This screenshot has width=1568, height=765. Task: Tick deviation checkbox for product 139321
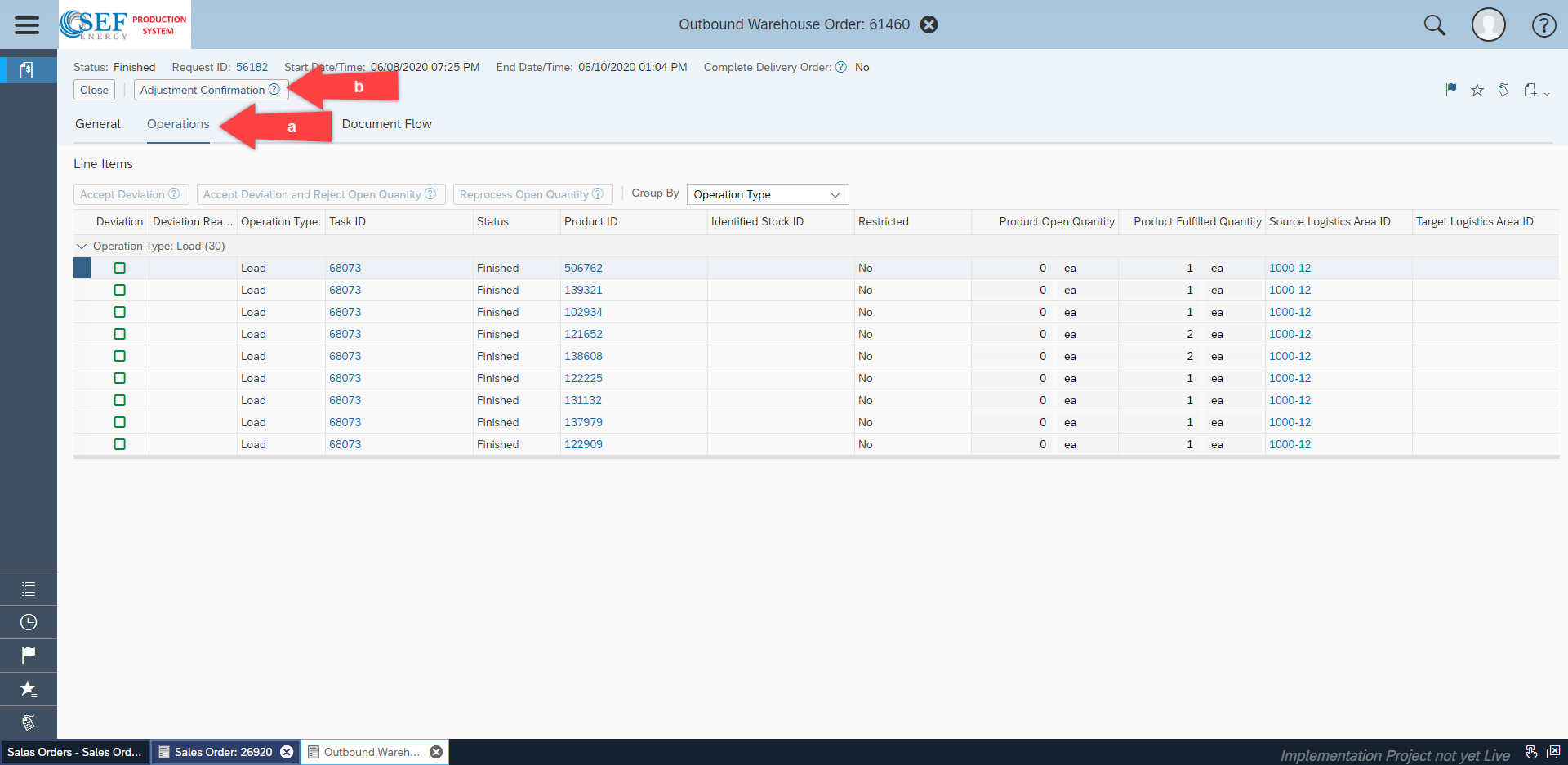click(120, 290)
